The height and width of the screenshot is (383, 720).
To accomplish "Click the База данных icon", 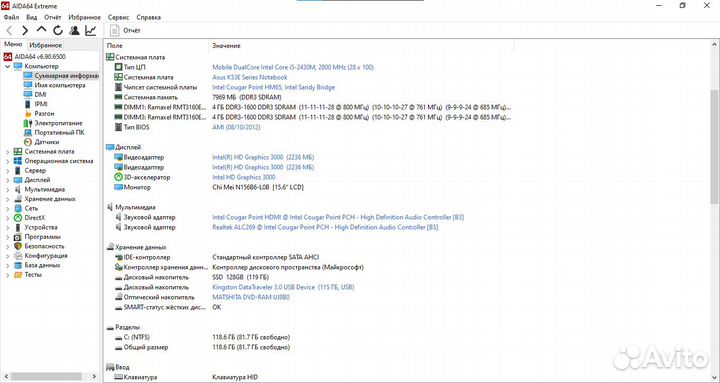I will coord(17,265).
